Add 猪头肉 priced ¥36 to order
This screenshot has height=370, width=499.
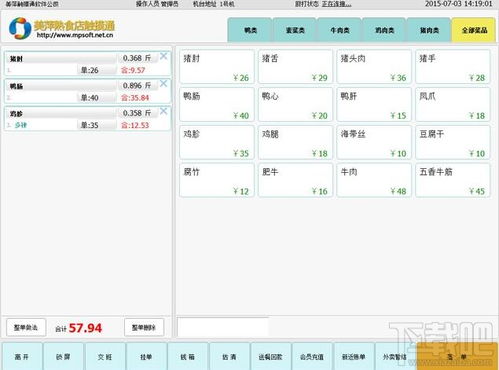click(x=374, y=67)
